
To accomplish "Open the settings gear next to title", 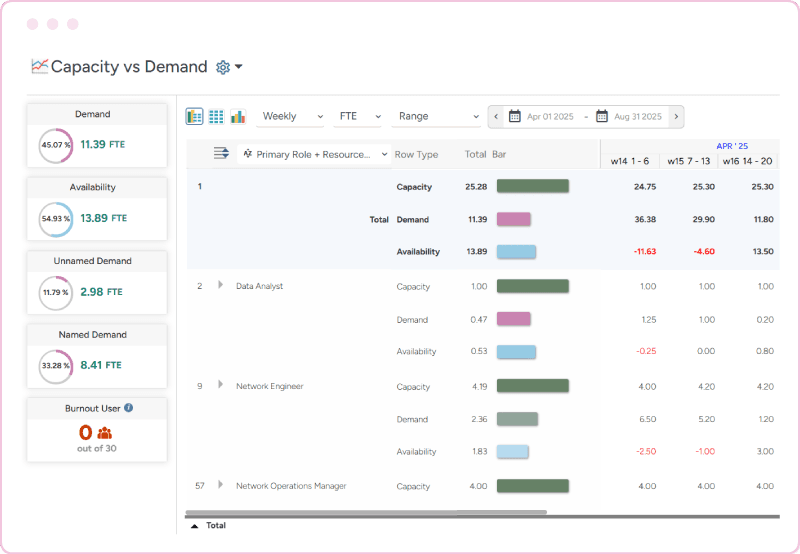I will (x=224, y=67).
